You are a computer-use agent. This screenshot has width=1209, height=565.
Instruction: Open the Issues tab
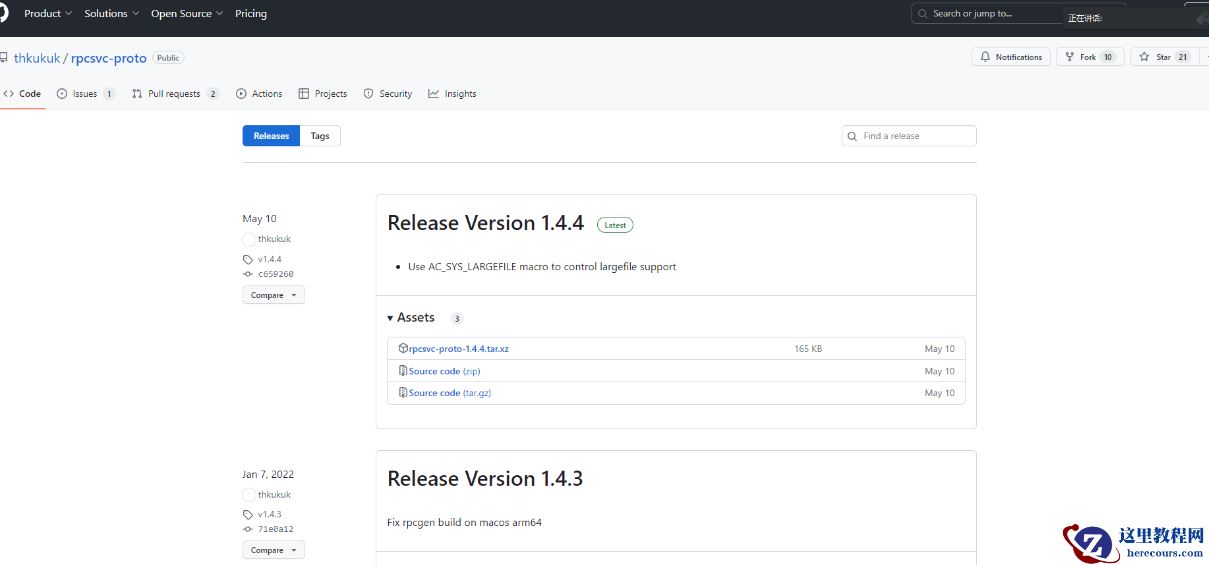point(86,94)
